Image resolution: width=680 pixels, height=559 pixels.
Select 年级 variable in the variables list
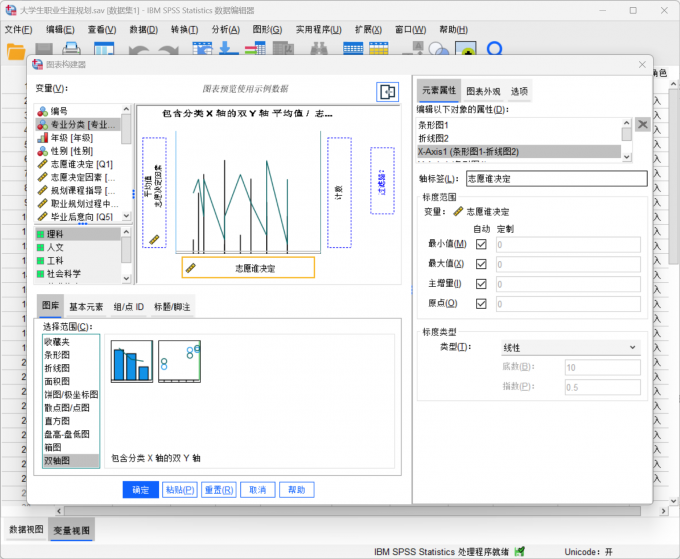[x=72, y=138]
